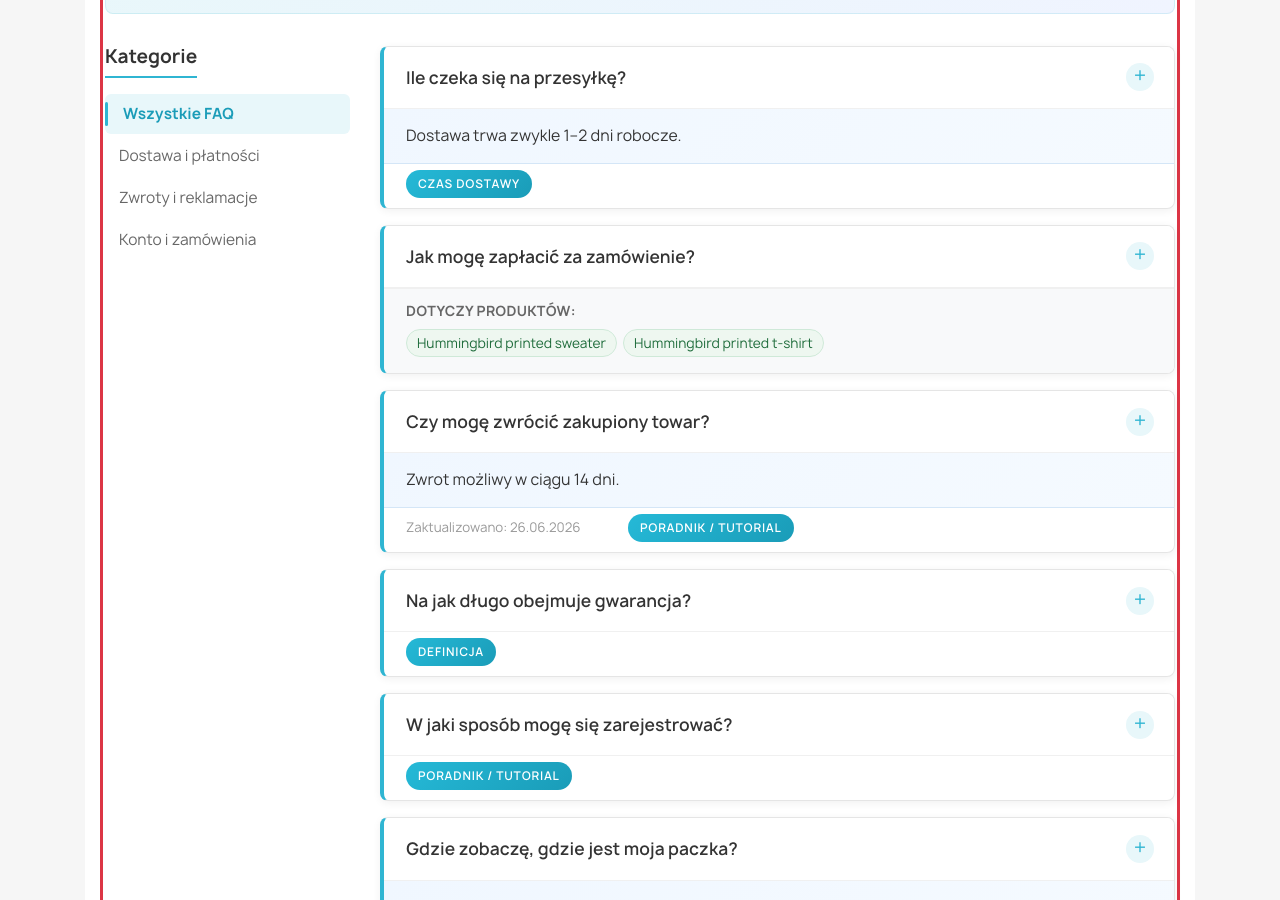Click 'PORADNIK / TUTORIAL' badge under the registration question

[x=489, y=776]
